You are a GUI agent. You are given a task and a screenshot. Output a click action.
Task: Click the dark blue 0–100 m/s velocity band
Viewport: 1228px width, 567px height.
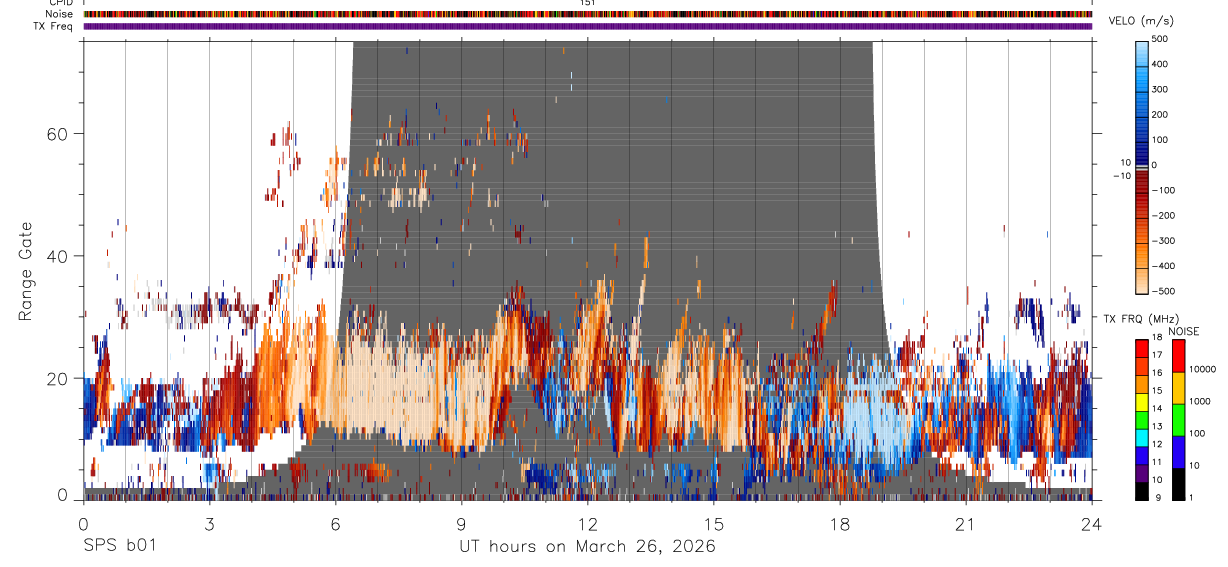tap(1142, 152)
